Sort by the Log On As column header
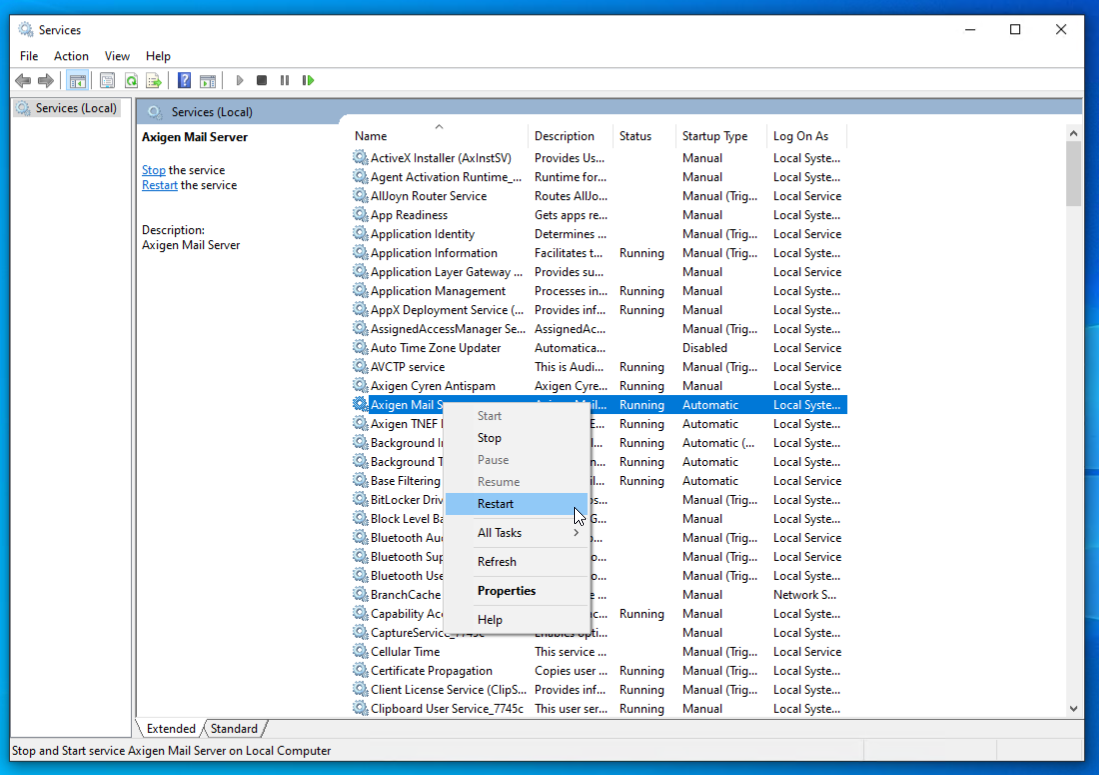The width and height of the screenshot is (1099, 775). 807,136
